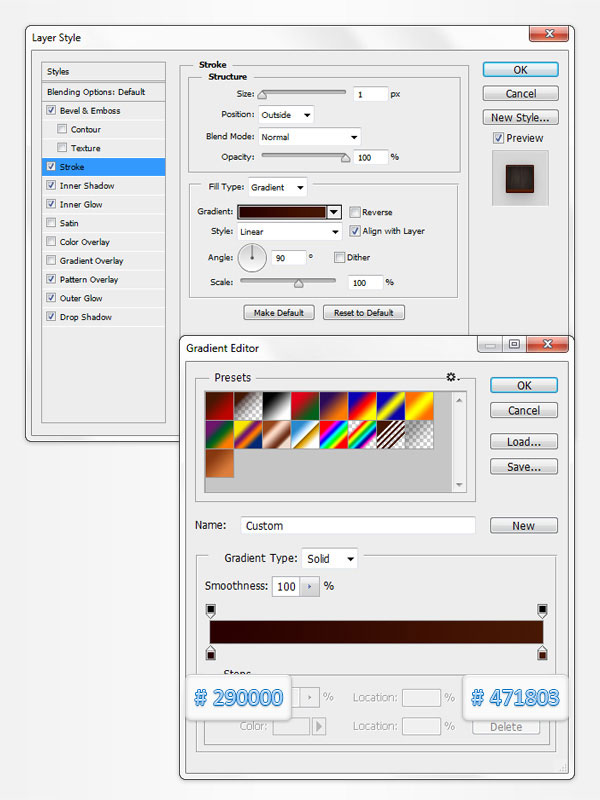Open the Gradient Type Solid dropdown
Screen dimensions: 600x800
point(330,559)
